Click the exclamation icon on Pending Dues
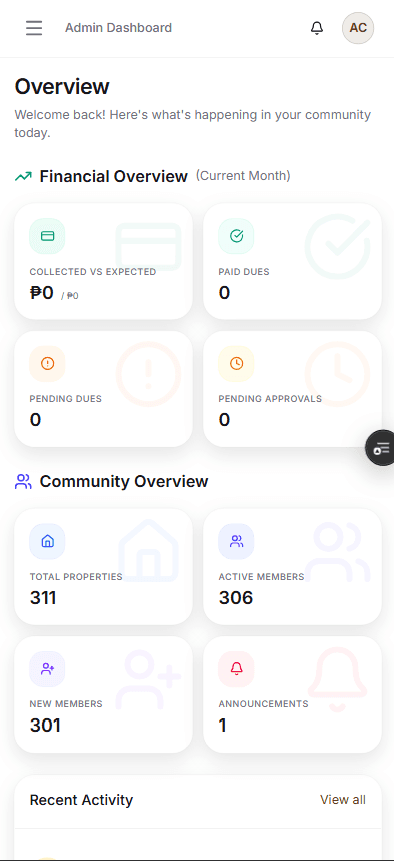394x861 pixels. pos(47,363)
